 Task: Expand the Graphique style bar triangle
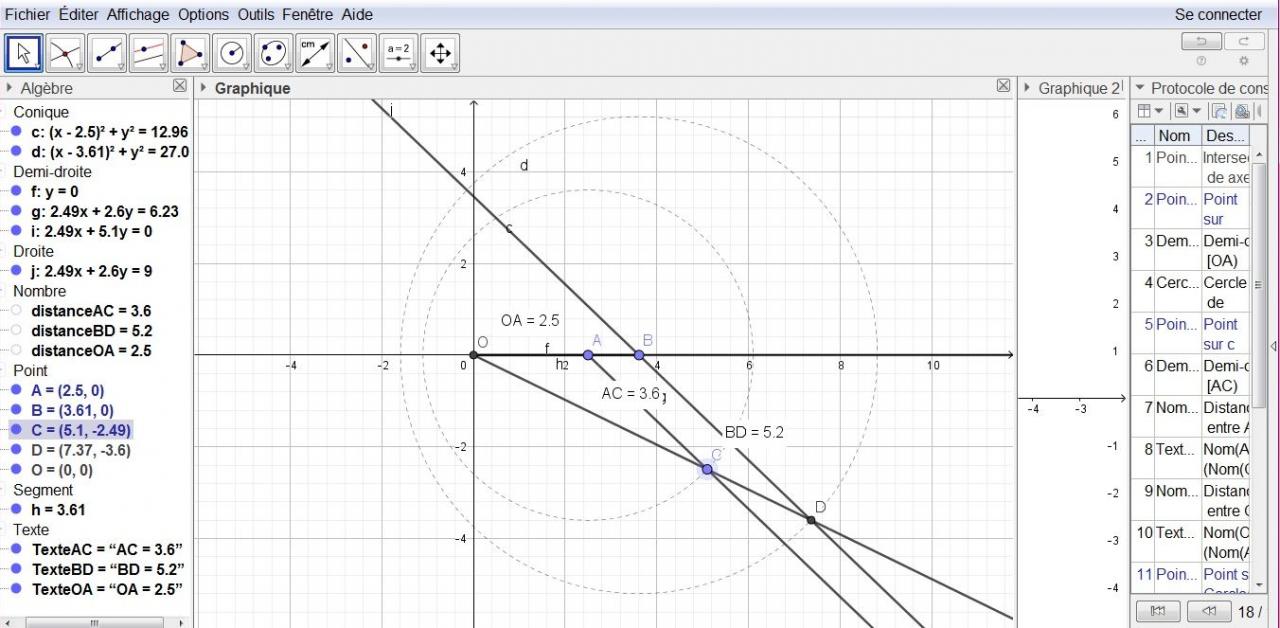(x=204, y=88)
